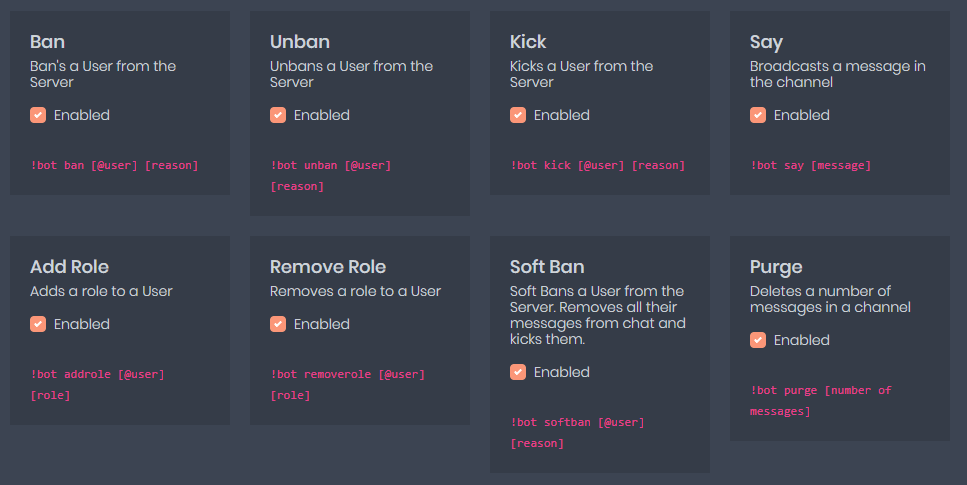The height and width of the screenshot is (485, 967).
Task: Toggle the Unban Enabled checkbox
Action: tap(278, 115)
